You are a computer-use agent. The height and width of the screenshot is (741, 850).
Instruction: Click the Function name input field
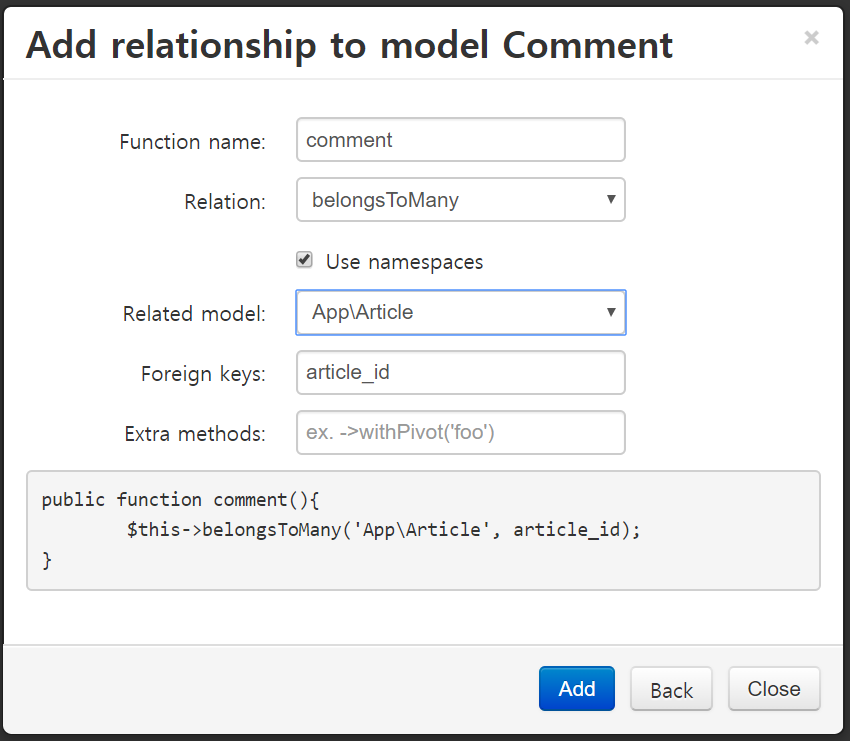tap(460, 140)
